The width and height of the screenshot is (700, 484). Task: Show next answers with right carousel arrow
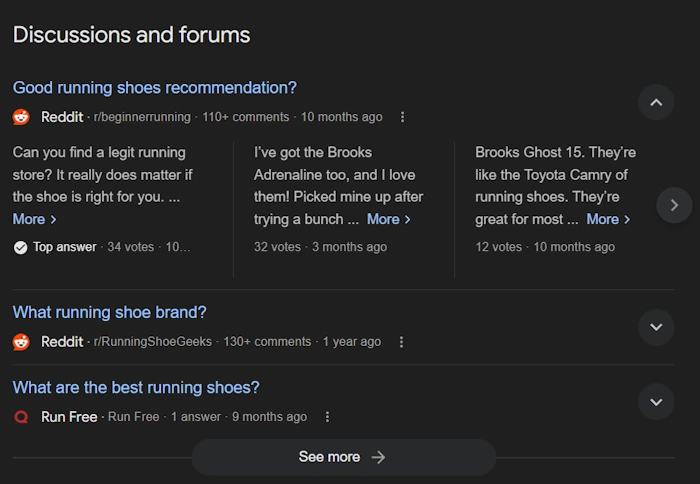pyautogui.click(x=674, y=205)
